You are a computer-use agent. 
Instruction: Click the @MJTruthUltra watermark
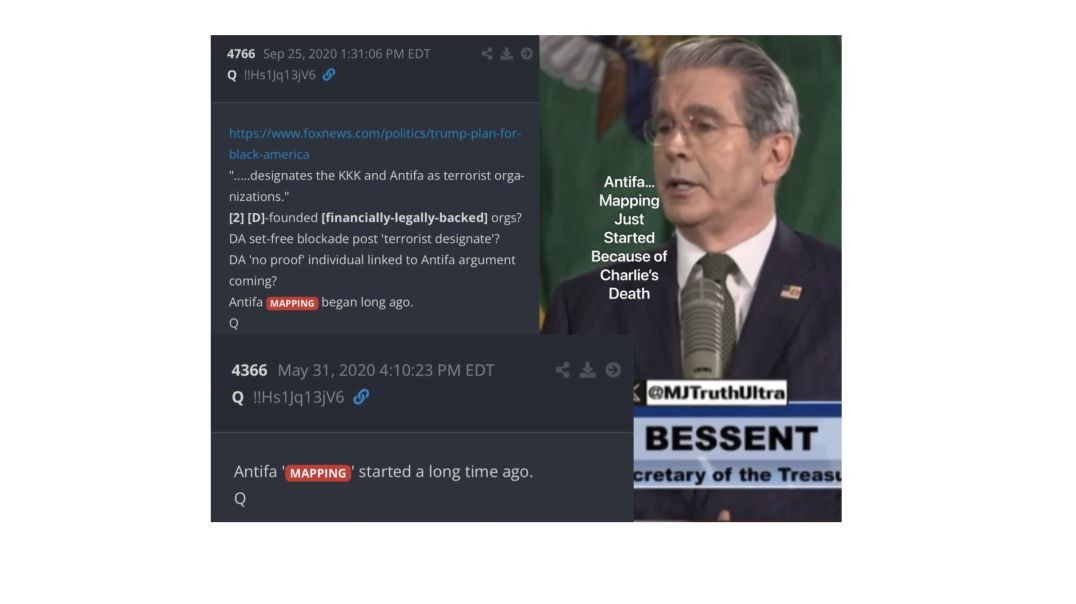[716, 393]
